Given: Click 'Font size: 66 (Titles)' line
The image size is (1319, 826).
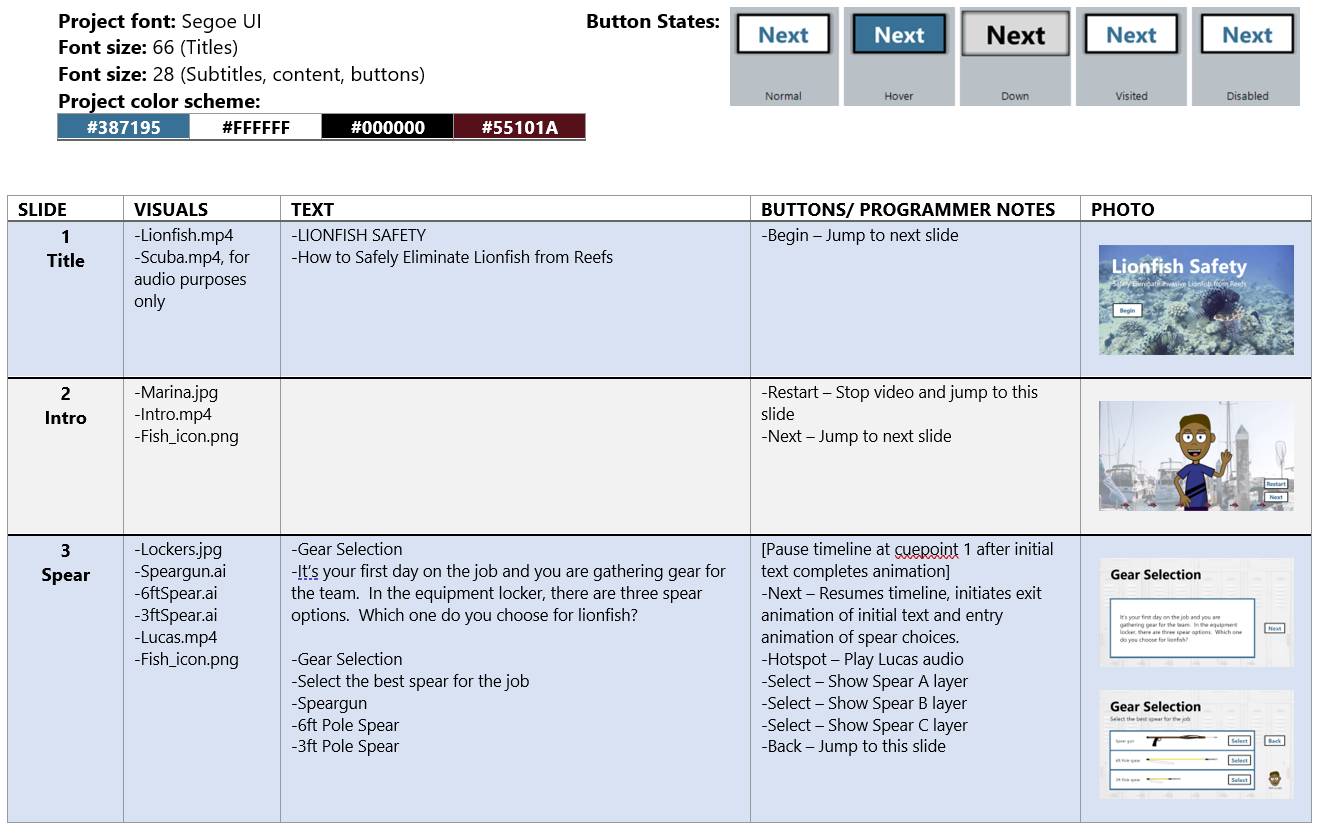Looking at the screenshot, I should click(x=148, y=48).
